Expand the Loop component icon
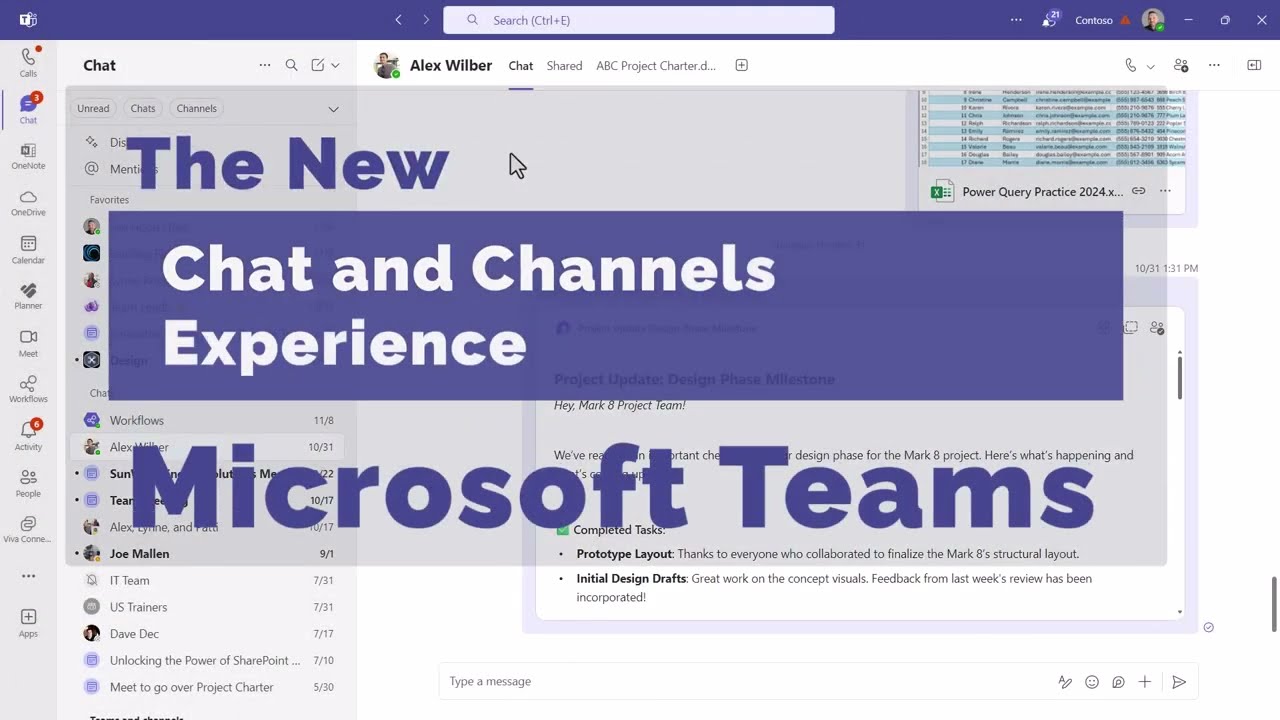The height and width of the screenshot is (720, 1280). (1131, 328)
